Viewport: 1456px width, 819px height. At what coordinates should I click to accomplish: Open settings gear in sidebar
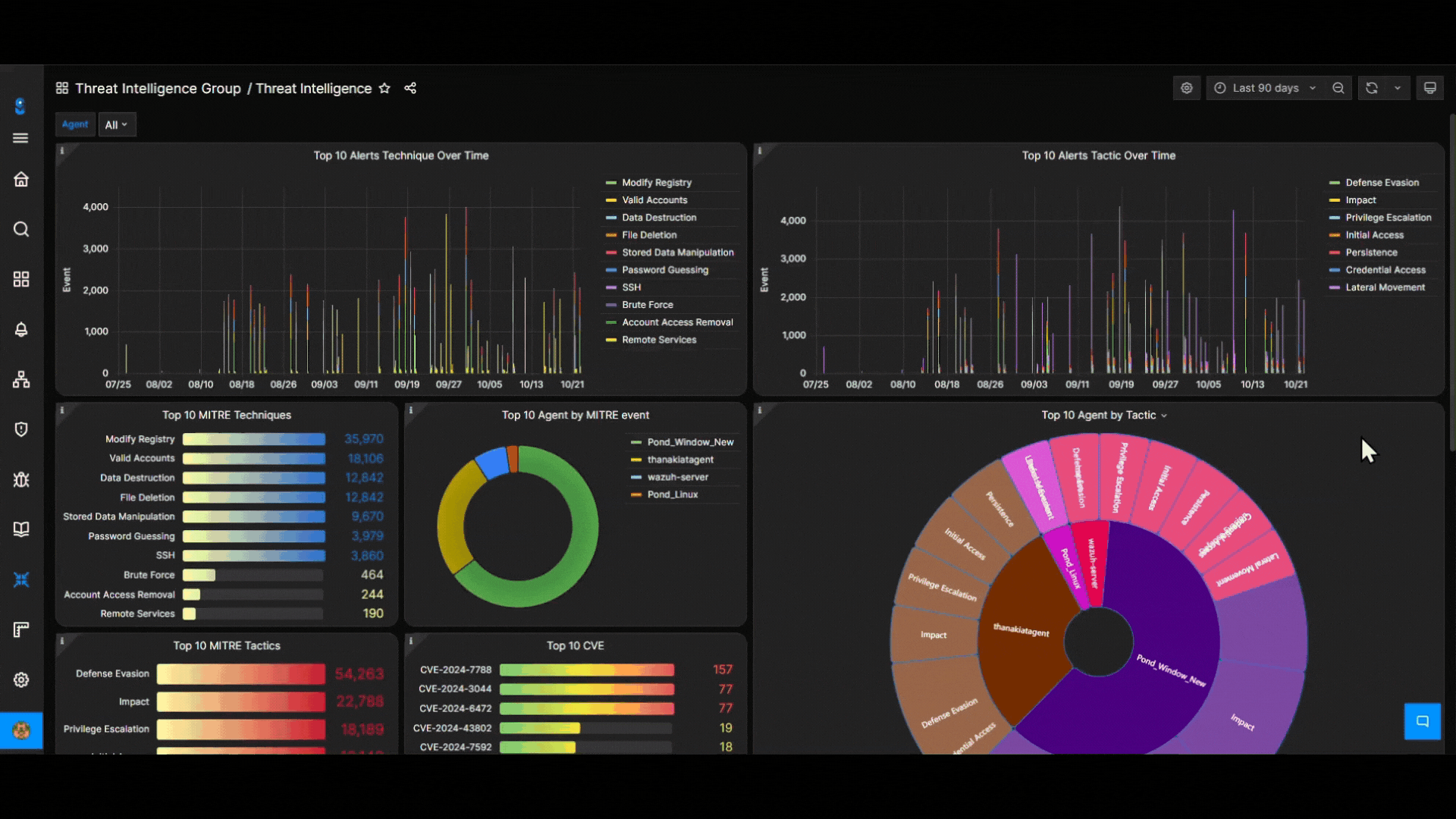[21, 679]
